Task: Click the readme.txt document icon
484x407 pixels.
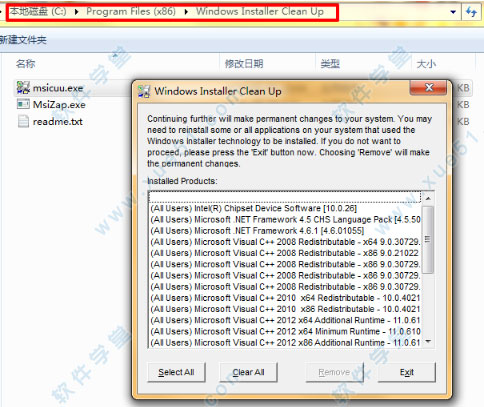Action: (23, 121)
